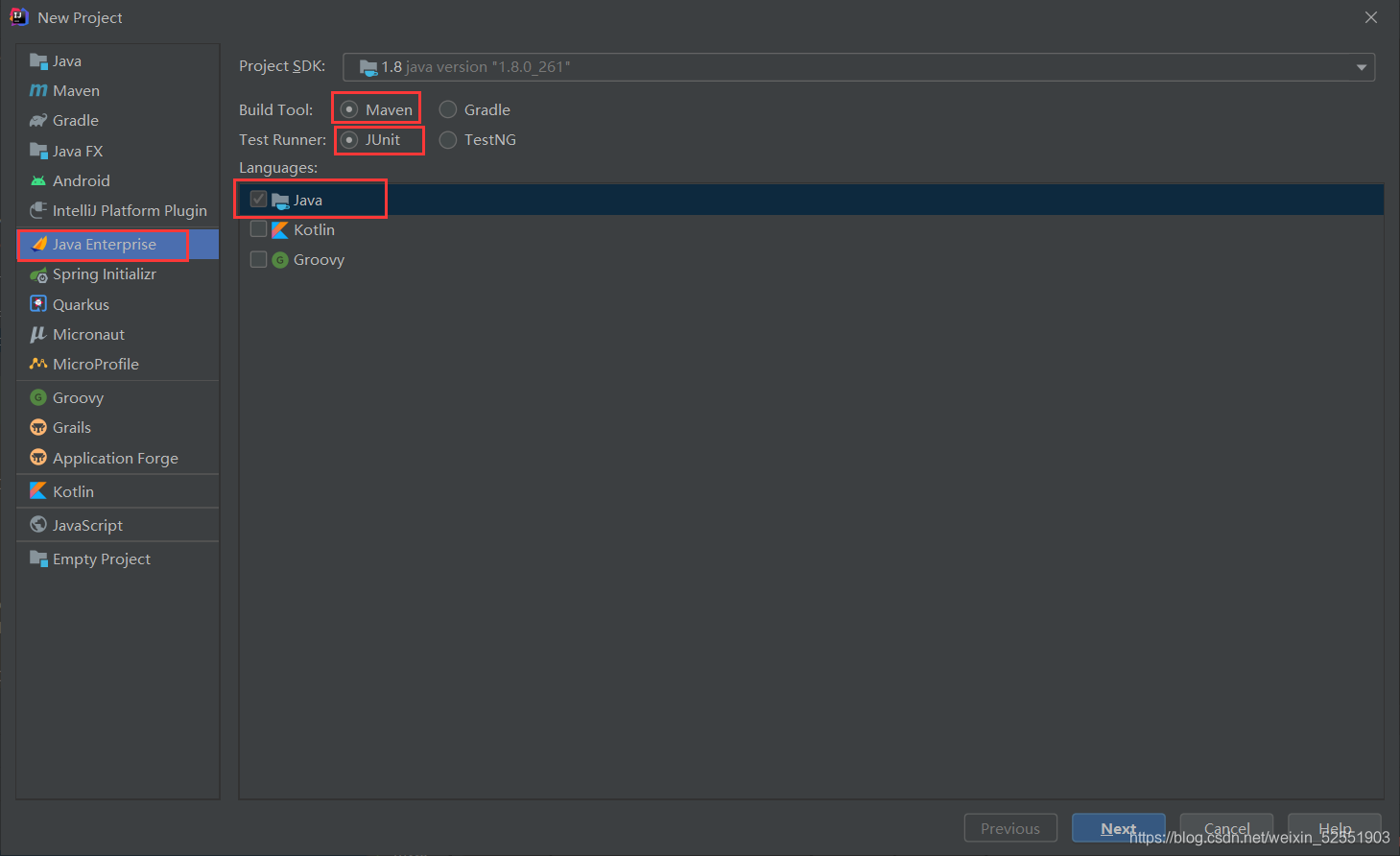Enable the Kotlin language checkbox
Viewport: 1400px width, 856px height.
coord(258,228)
